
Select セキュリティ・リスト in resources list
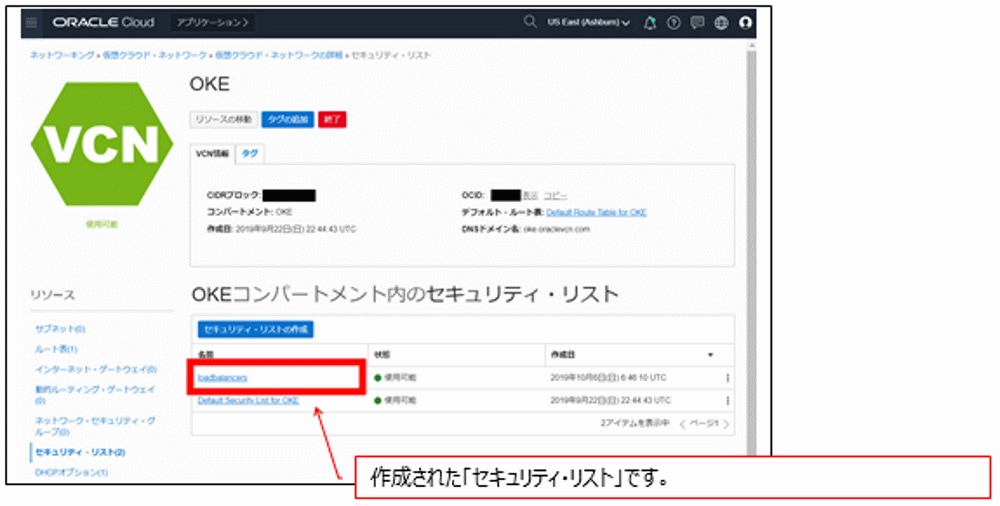pyautogui.click(x=80, y=452)
